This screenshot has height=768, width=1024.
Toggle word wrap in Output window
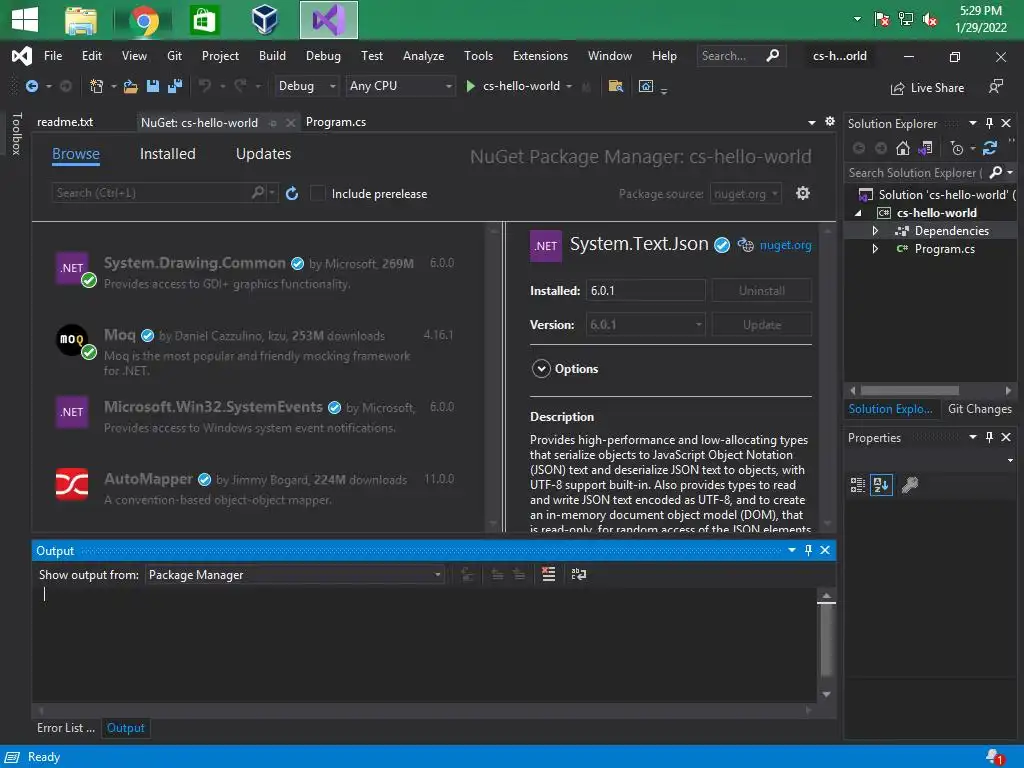579,574
